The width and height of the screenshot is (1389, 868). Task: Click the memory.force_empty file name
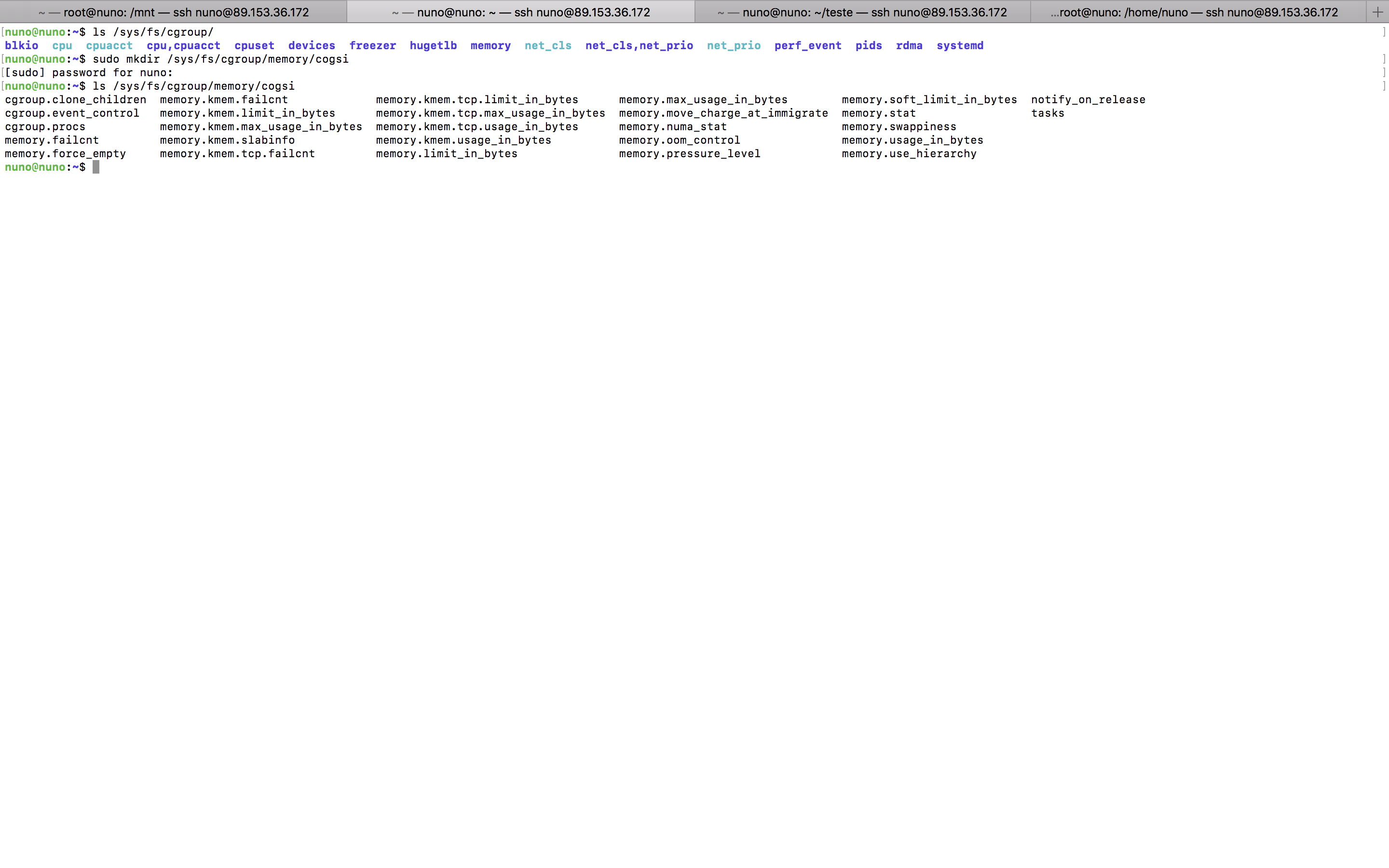(x=66, y=153)
